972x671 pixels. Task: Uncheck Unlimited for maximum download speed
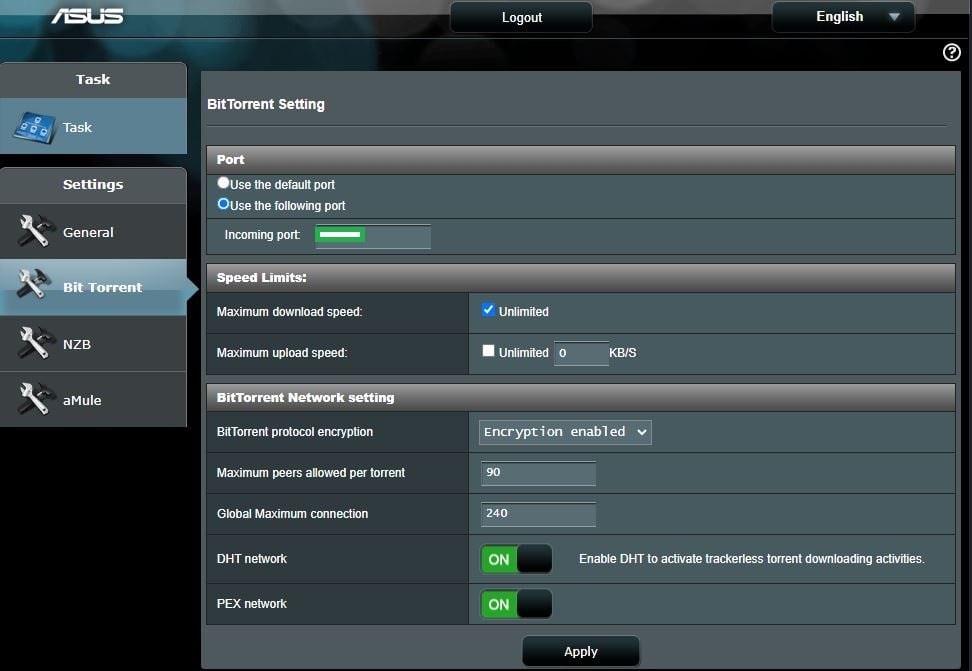(x=488, y=310)
